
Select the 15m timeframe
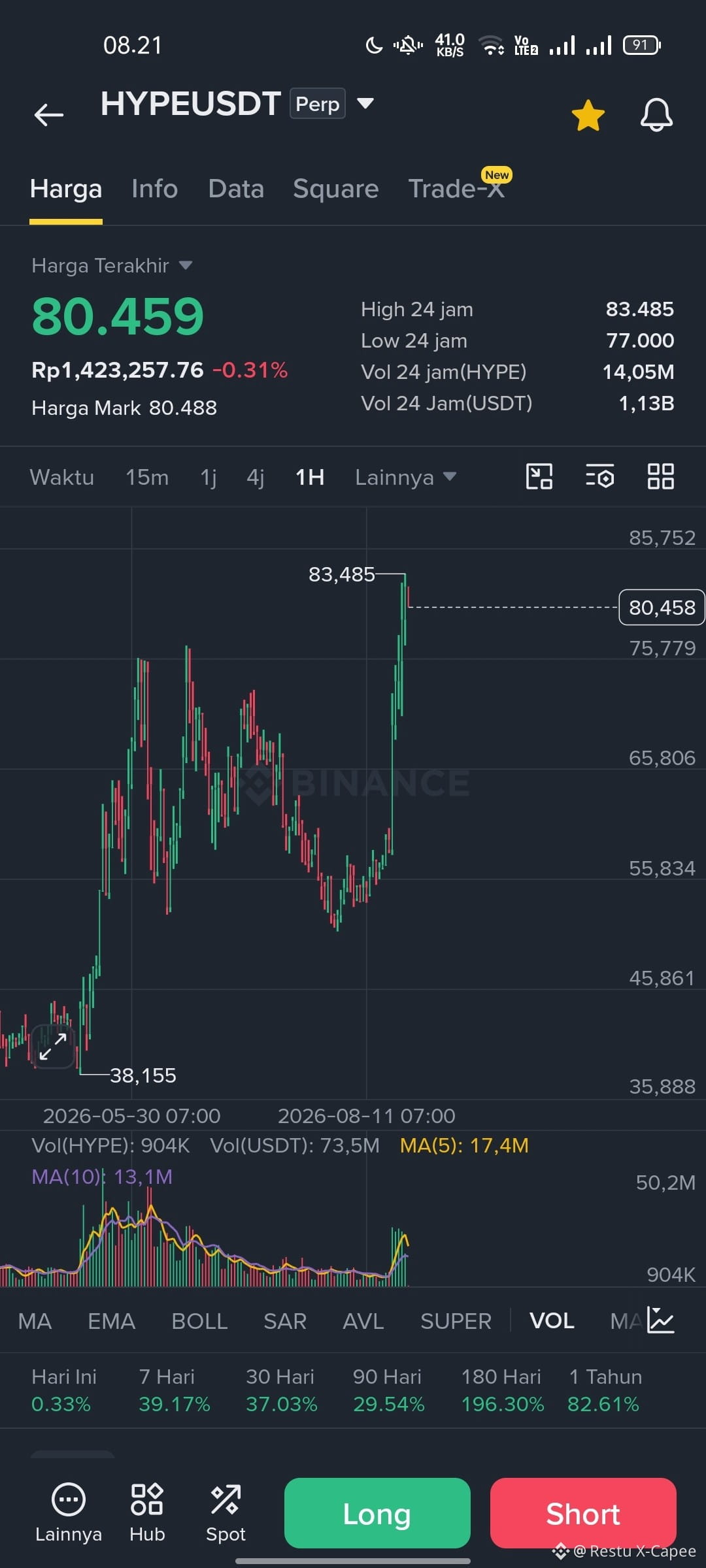pos(147,477)
